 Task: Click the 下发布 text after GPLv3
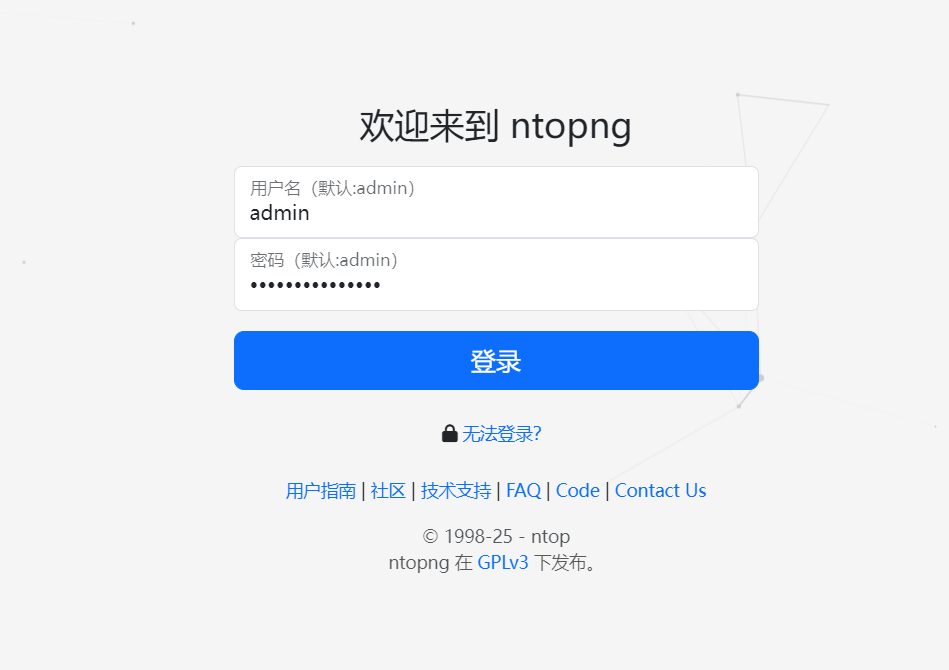(x=565, y=563)
